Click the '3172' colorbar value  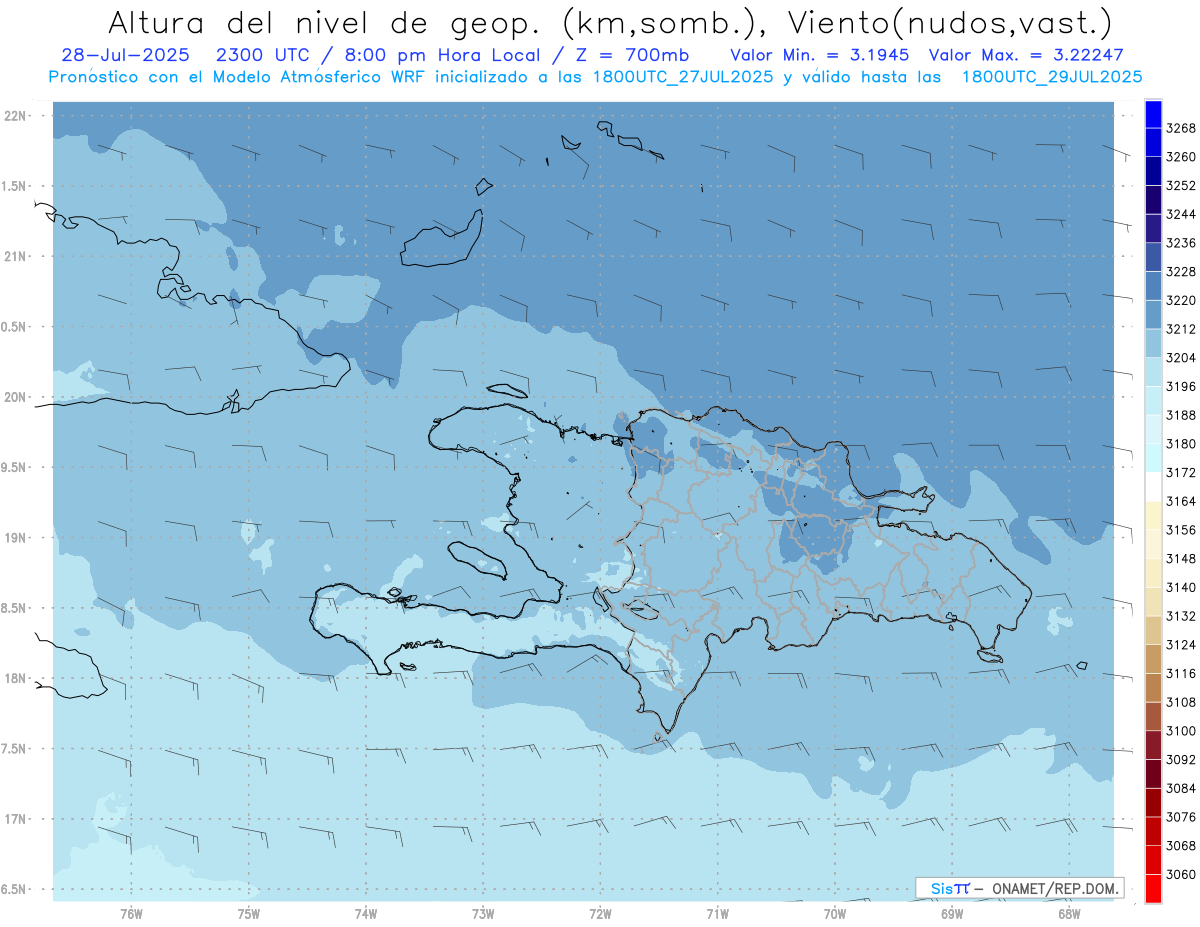pos(1180,472)
